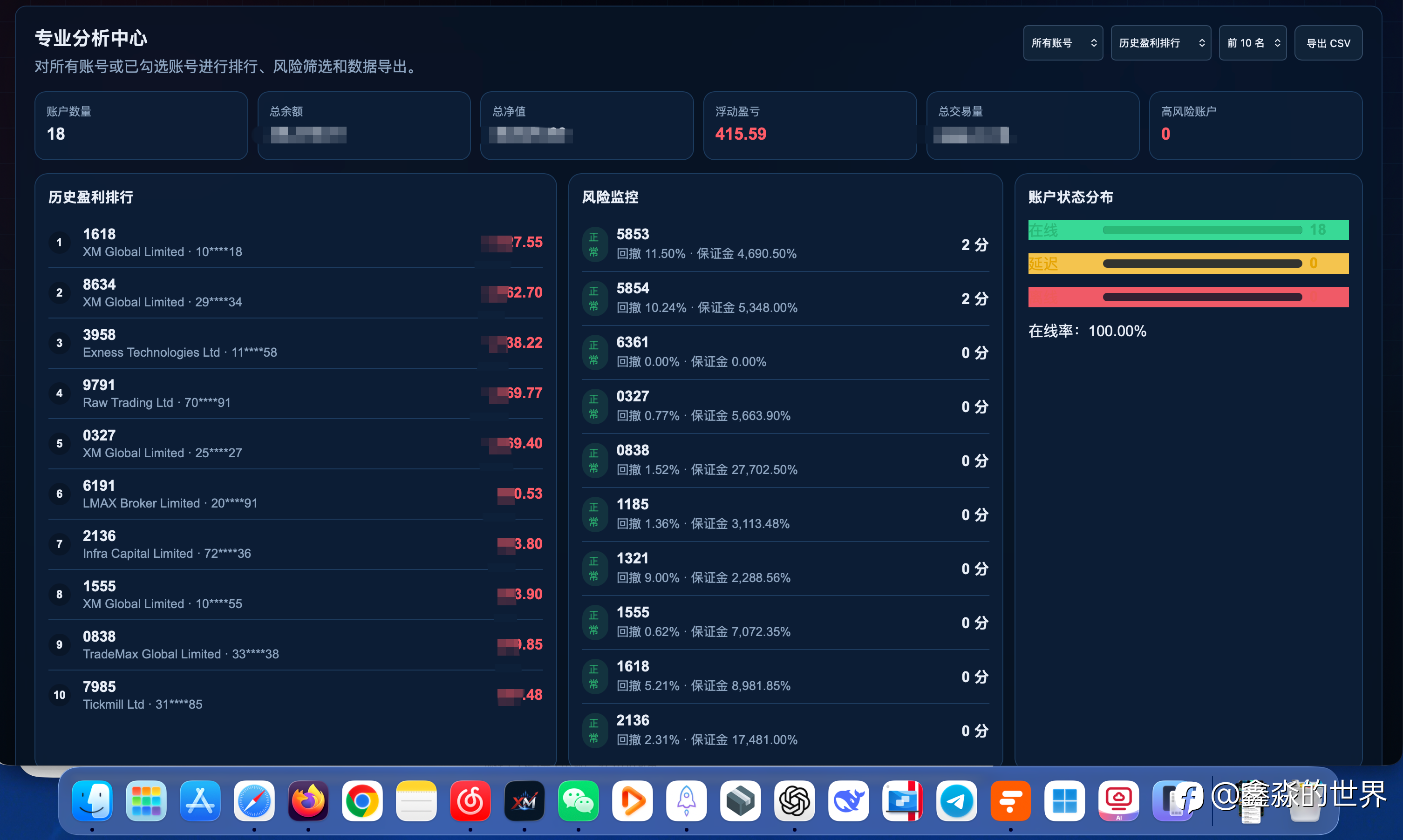Click the 正常 badge for account 1321
This screenshot has width=1403, height=840.
(x=594, y=569)
